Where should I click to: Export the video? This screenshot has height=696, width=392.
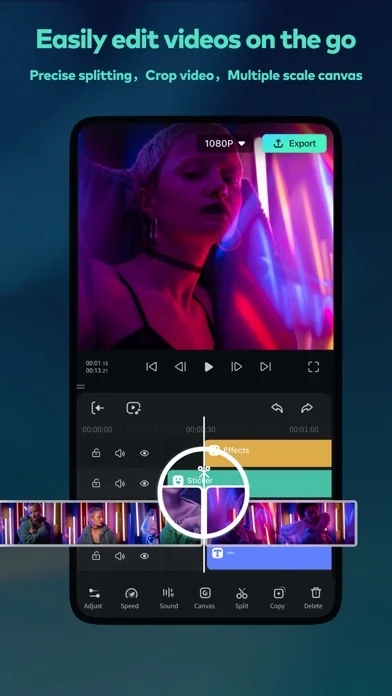294,143
